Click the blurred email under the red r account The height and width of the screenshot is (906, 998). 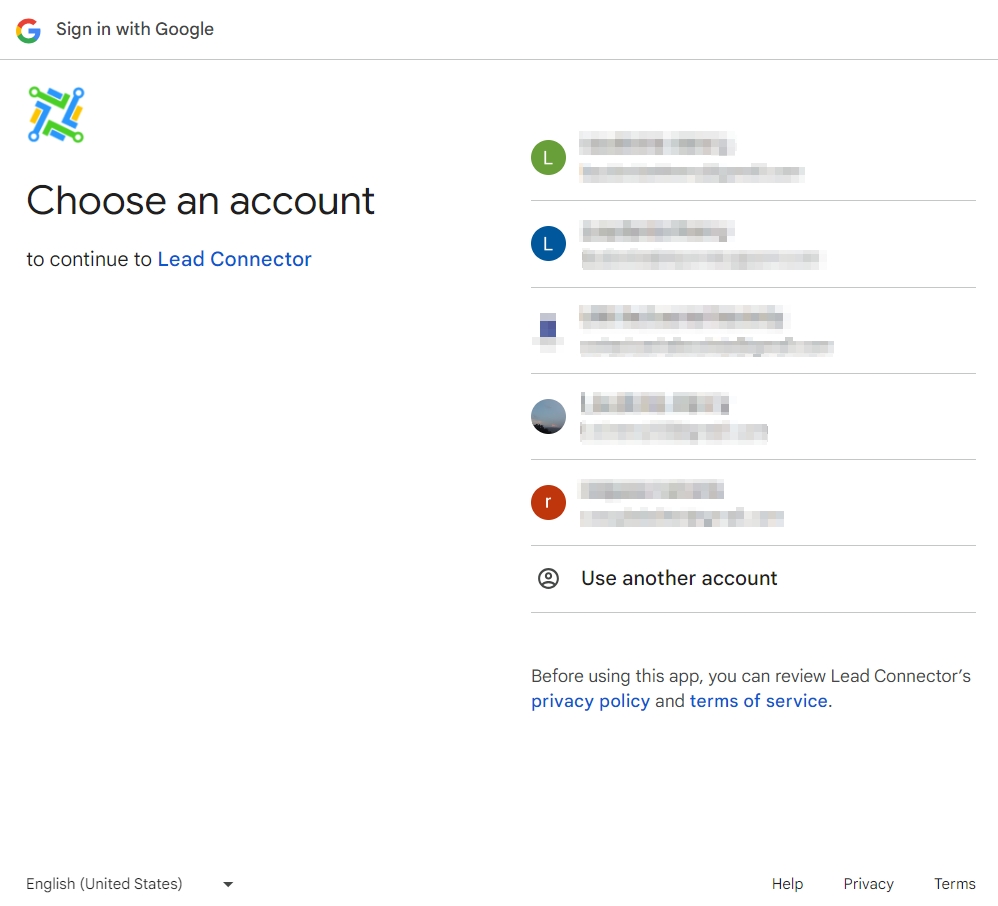[x=682, y=518]
